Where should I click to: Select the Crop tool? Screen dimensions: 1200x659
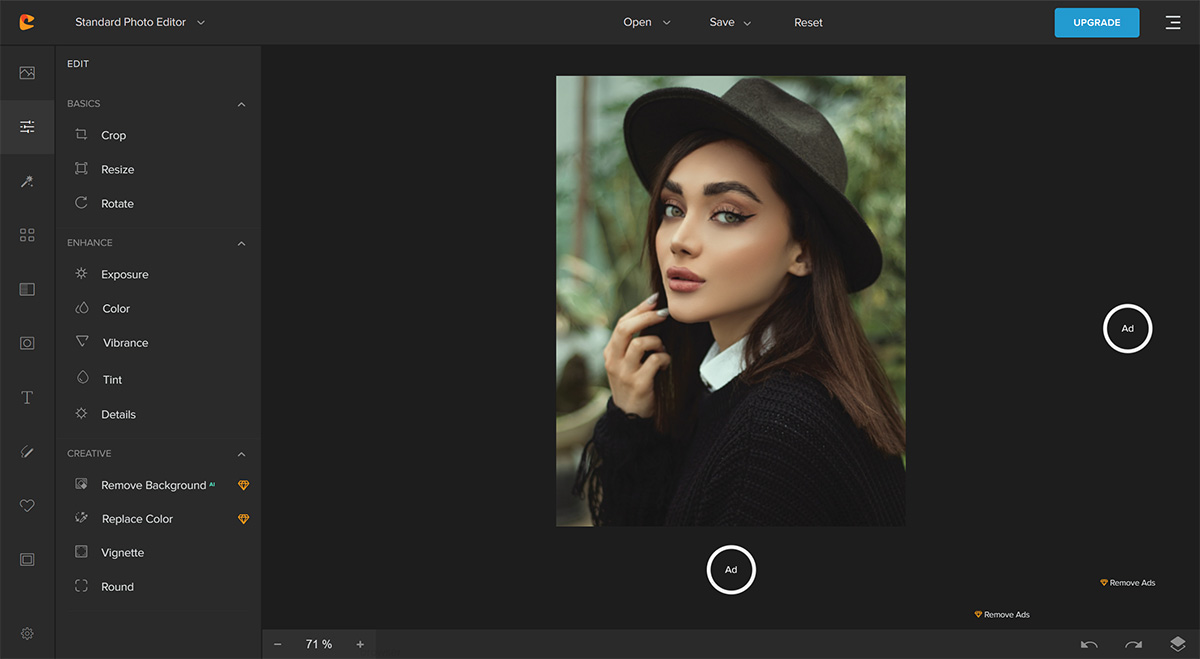click(113, 135)
